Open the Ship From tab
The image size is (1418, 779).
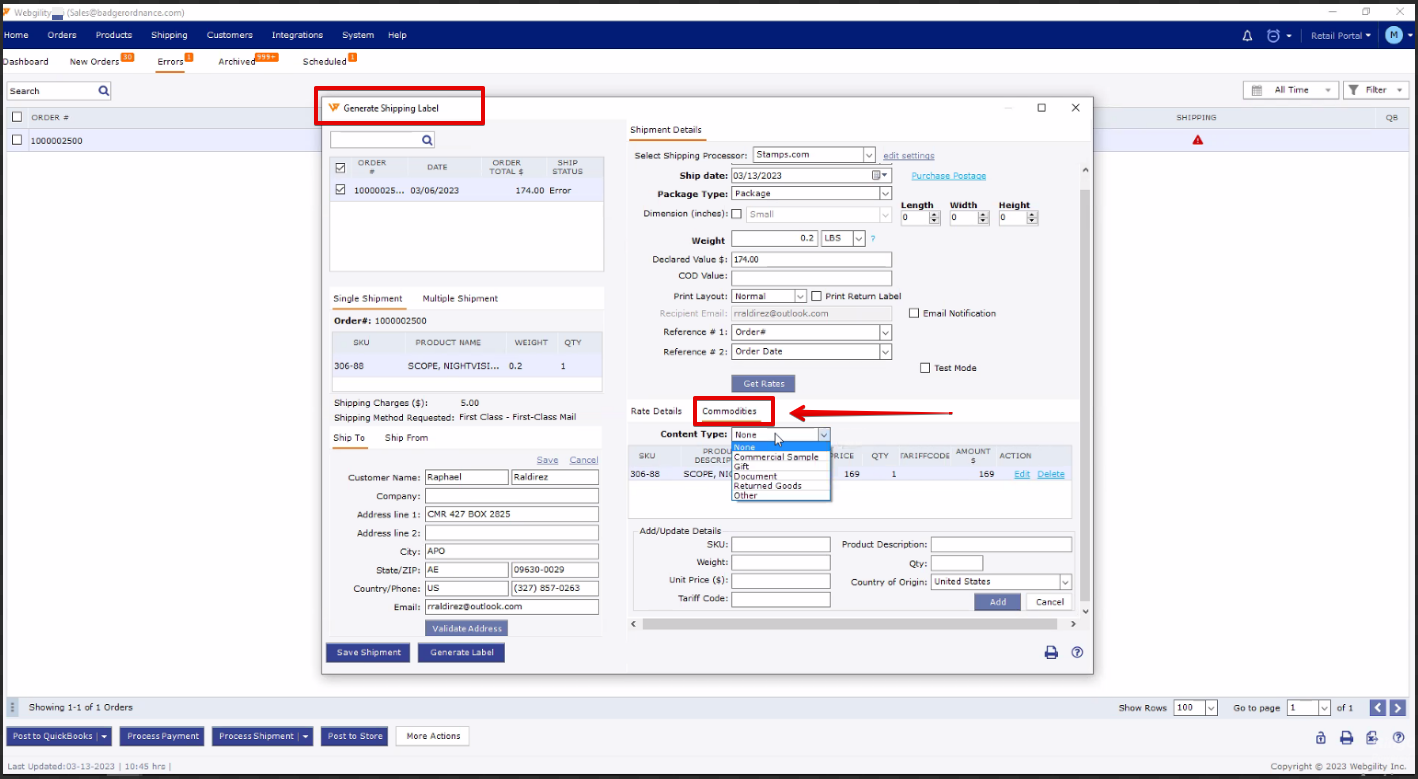[x=406, y=438]
